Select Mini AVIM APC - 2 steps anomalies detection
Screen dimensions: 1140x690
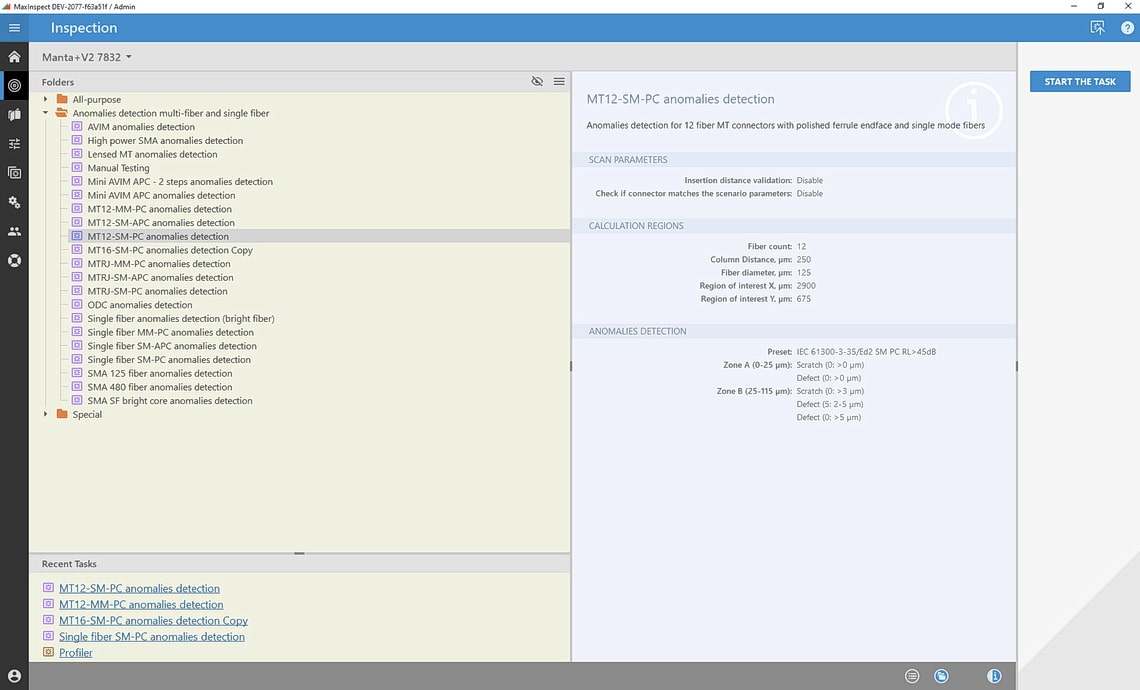(x=180, y=182)
